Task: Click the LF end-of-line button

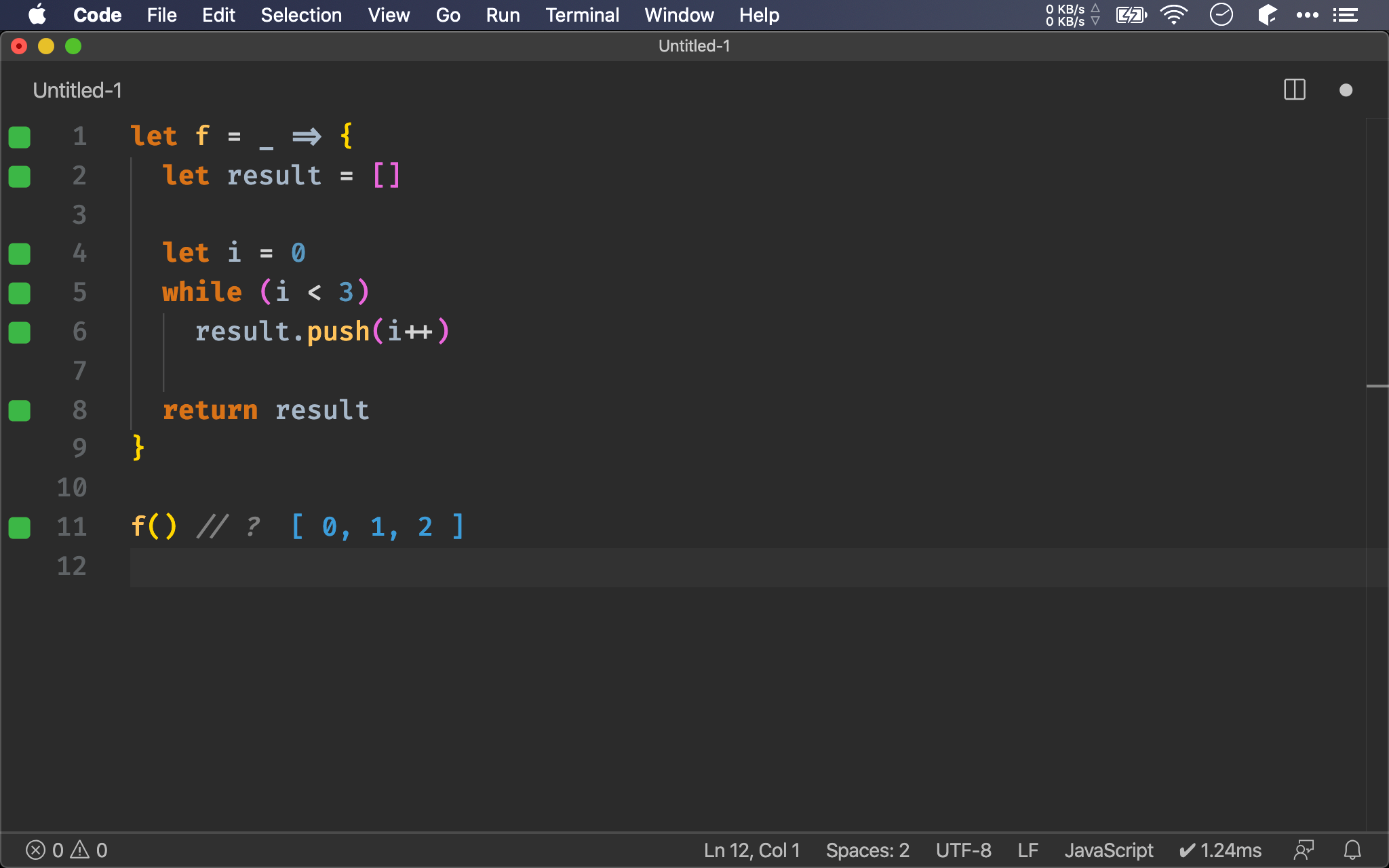Action: tap(1028, 850)
